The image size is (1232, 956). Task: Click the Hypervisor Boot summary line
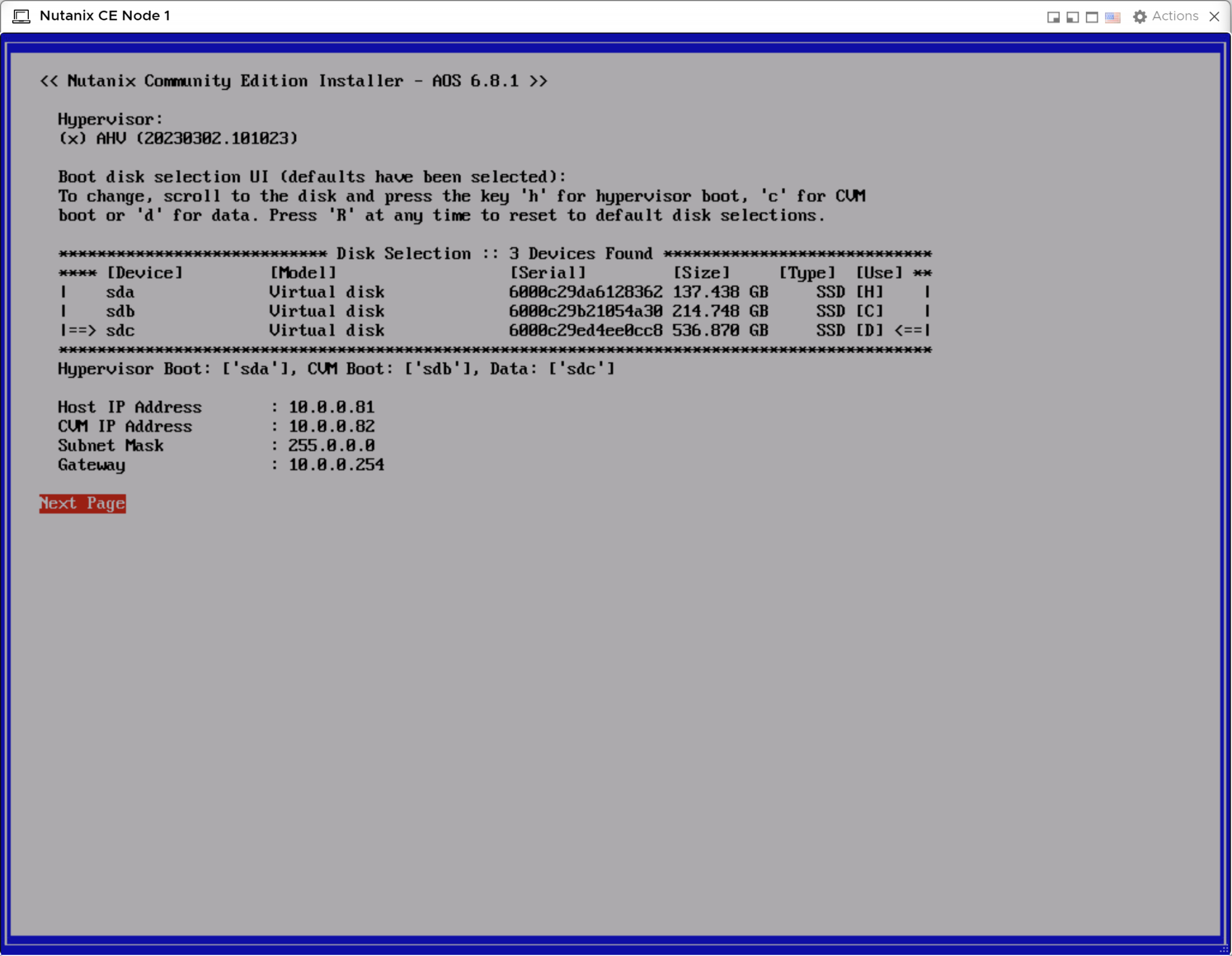point(335,369)
